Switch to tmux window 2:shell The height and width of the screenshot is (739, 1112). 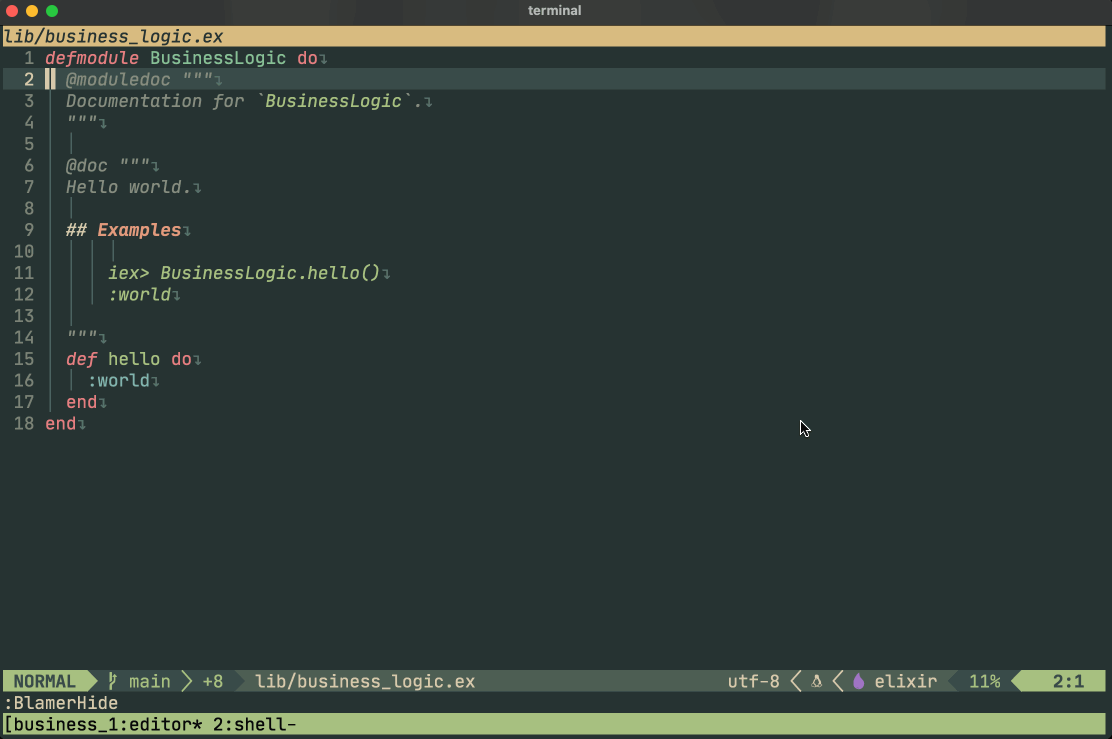pos(255,724)
